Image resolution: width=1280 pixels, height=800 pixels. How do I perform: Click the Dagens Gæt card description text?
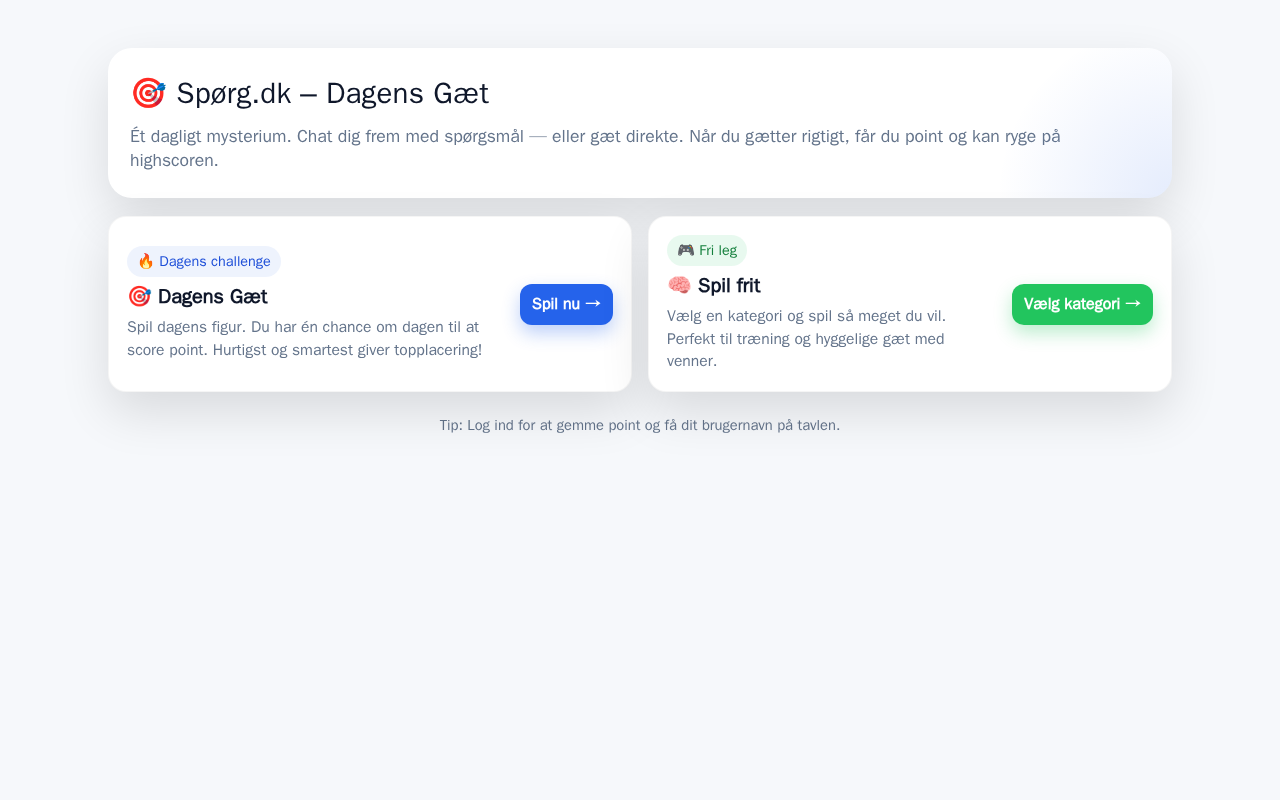pos(304,338)
